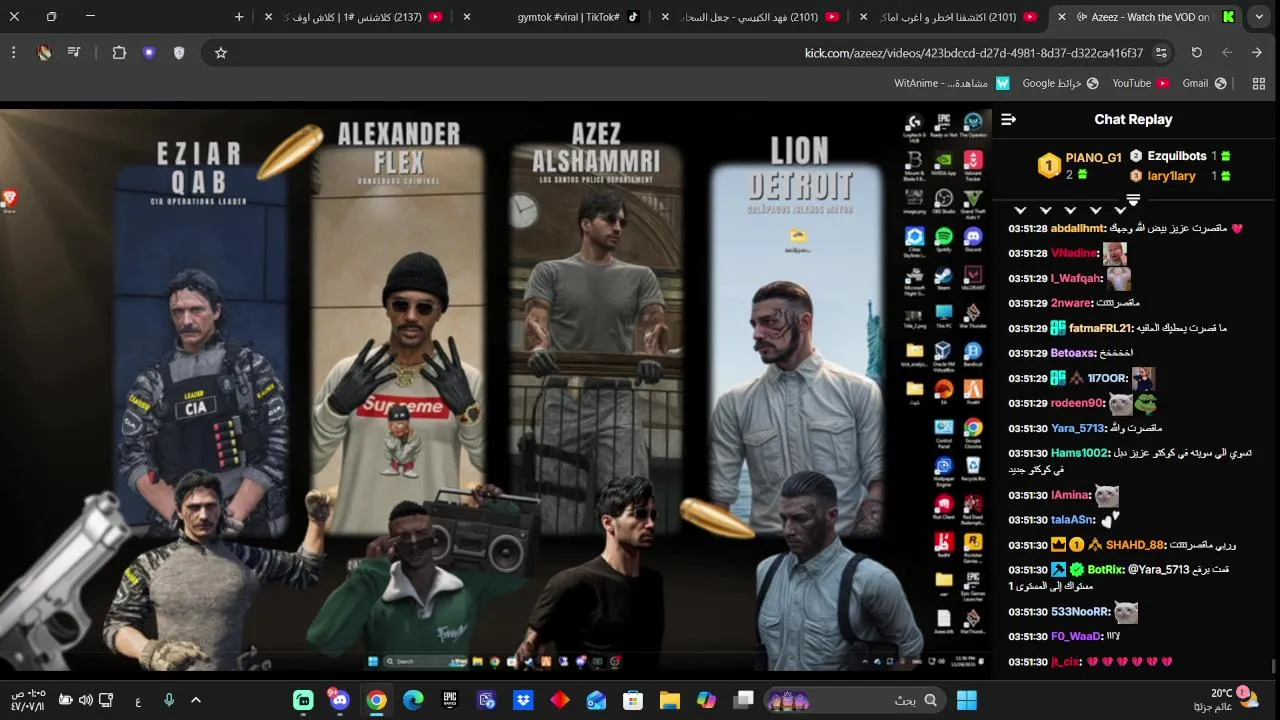Close the gymtok TikTok tab

[466, 17]
